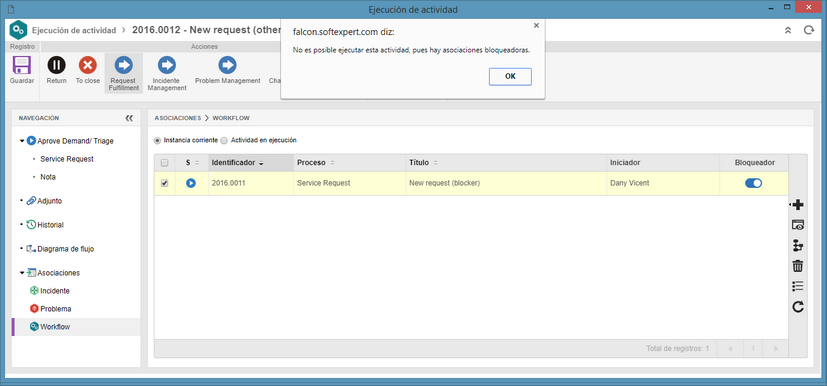This screenshot has width=827, height=386.
Task: Open Service Request in navigation
Action: click(x=67, y=159)
